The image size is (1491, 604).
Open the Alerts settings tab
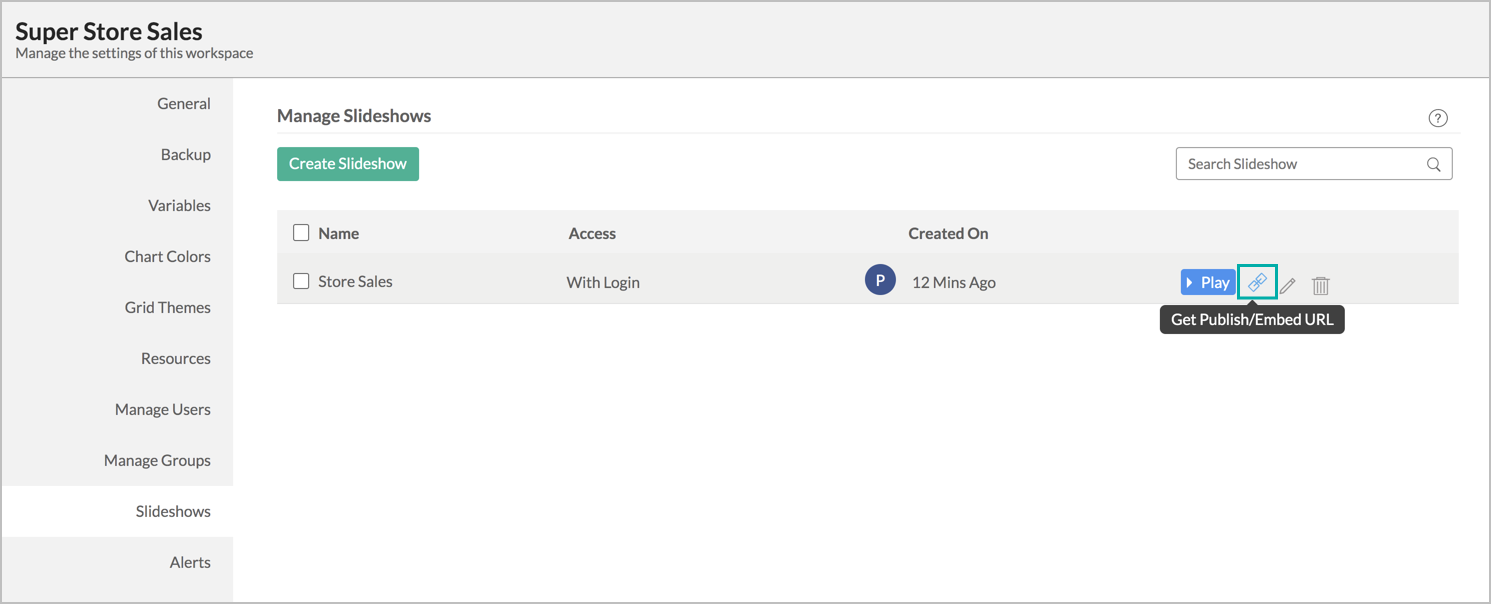(190, 563)
